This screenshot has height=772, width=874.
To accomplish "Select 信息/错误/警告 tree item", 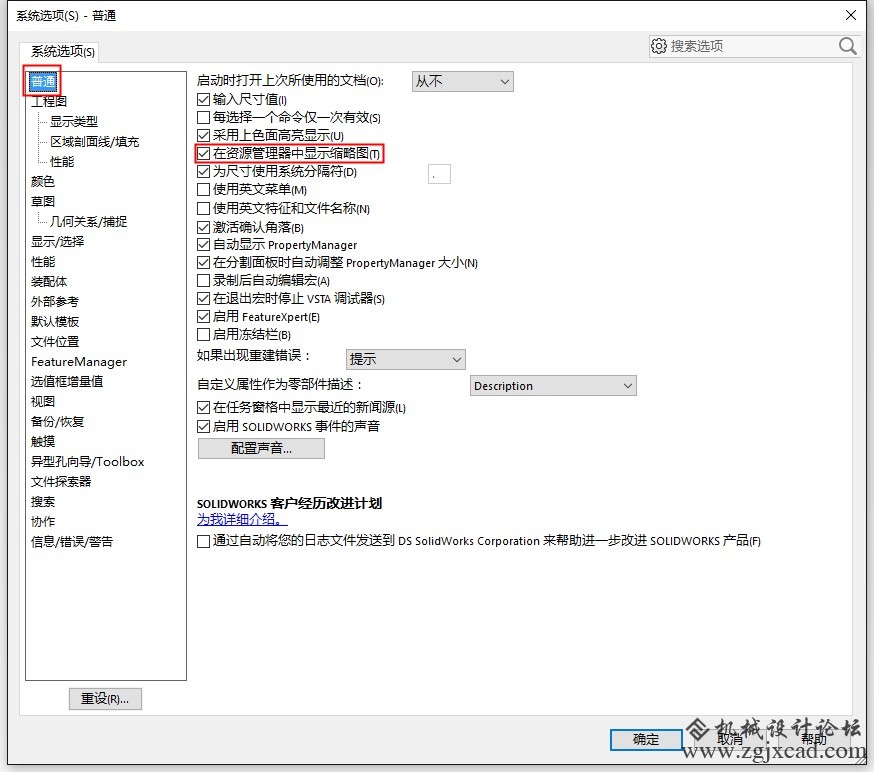I will coord(72,542).
